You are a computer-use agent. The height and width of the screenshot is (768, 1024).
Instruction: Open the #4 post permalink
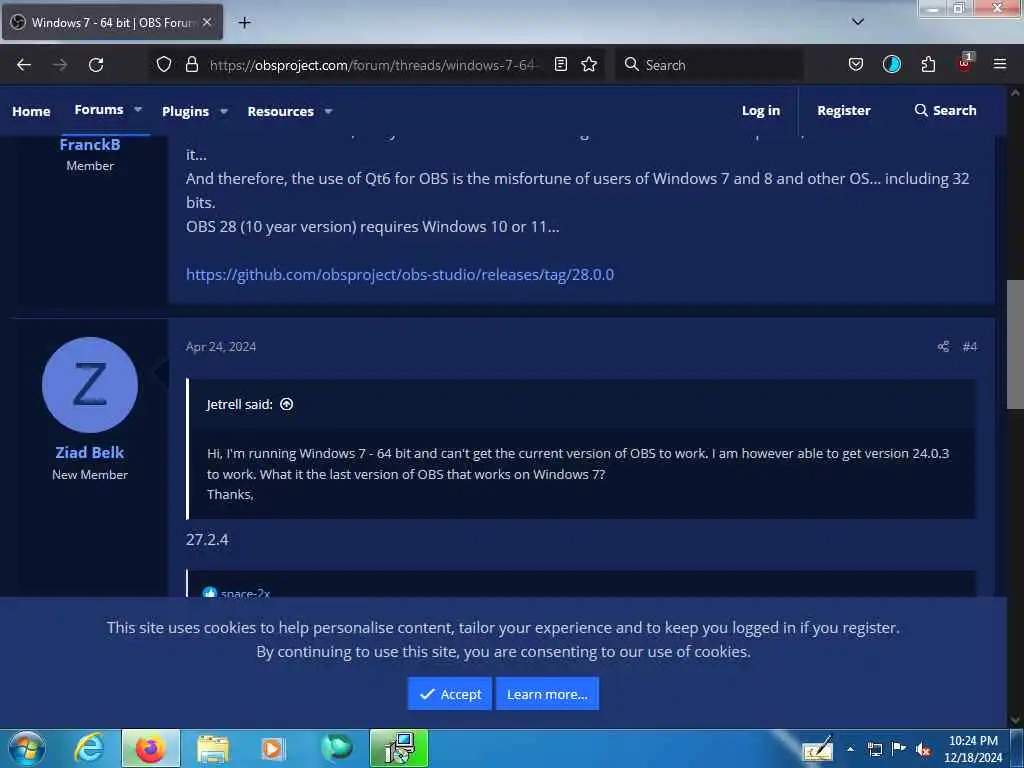pos(969,347)
